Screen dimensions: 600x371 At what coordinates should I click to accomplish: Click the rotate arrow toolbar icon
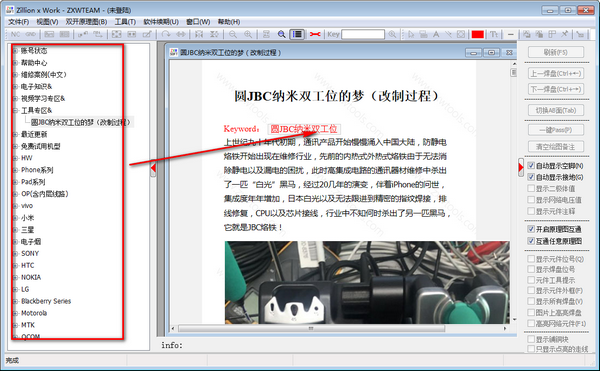click(165, 34)
